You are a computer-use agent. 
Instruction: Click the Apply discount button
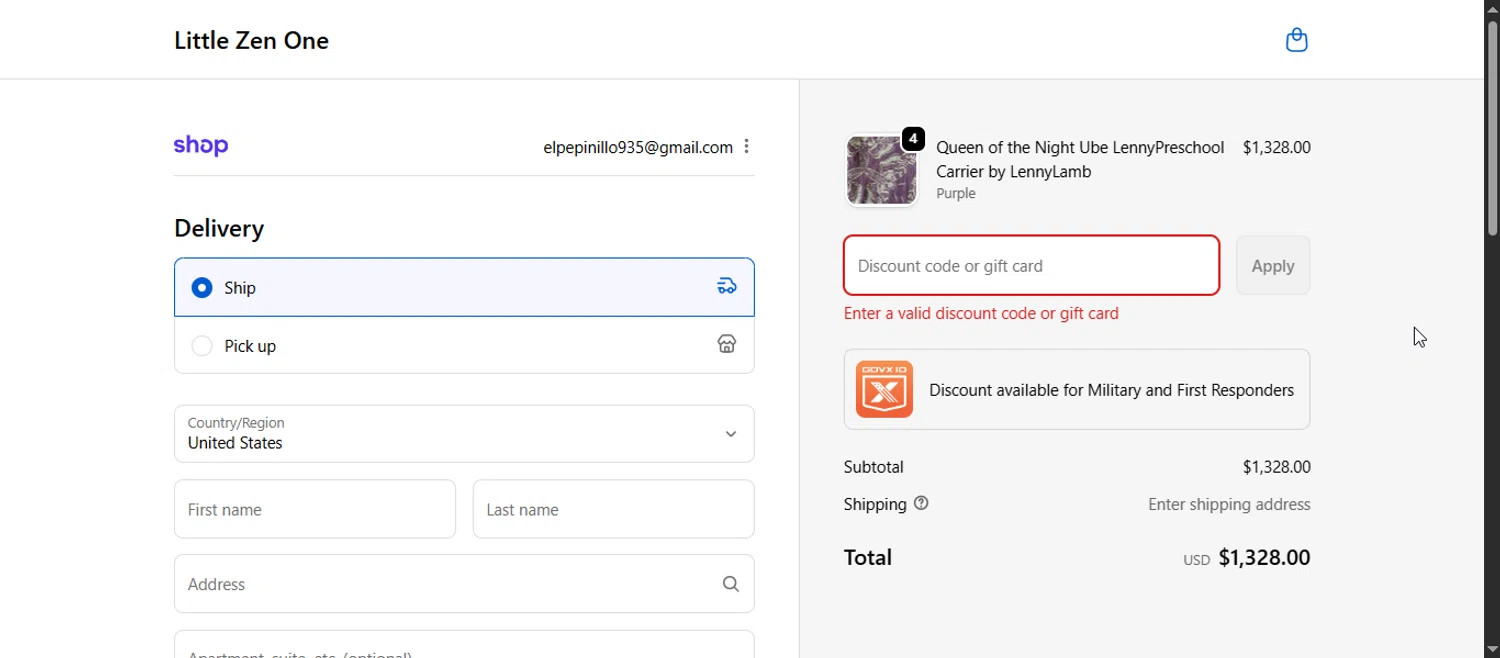[x=1273, y=266]
